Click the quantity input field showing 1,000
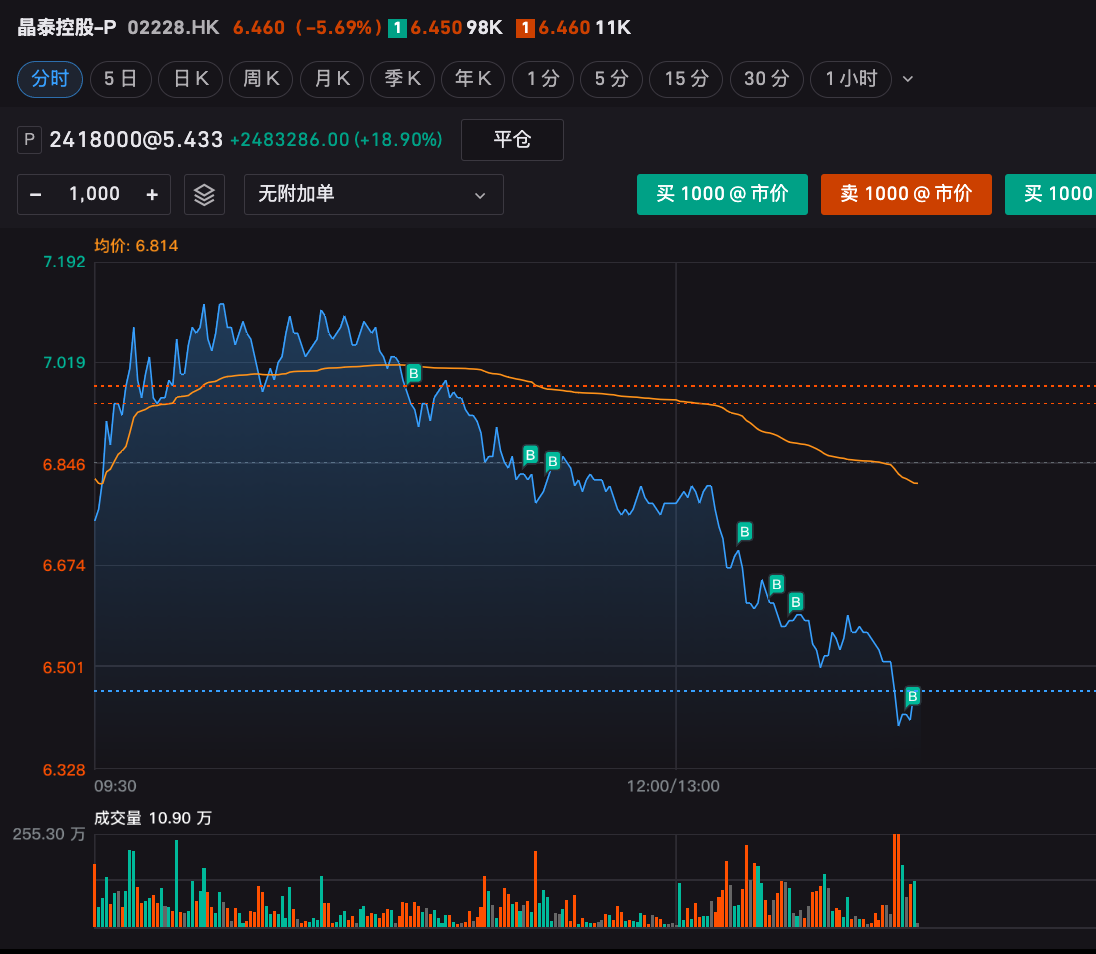This screenshot has height=954, width=1096. [94, 194]
